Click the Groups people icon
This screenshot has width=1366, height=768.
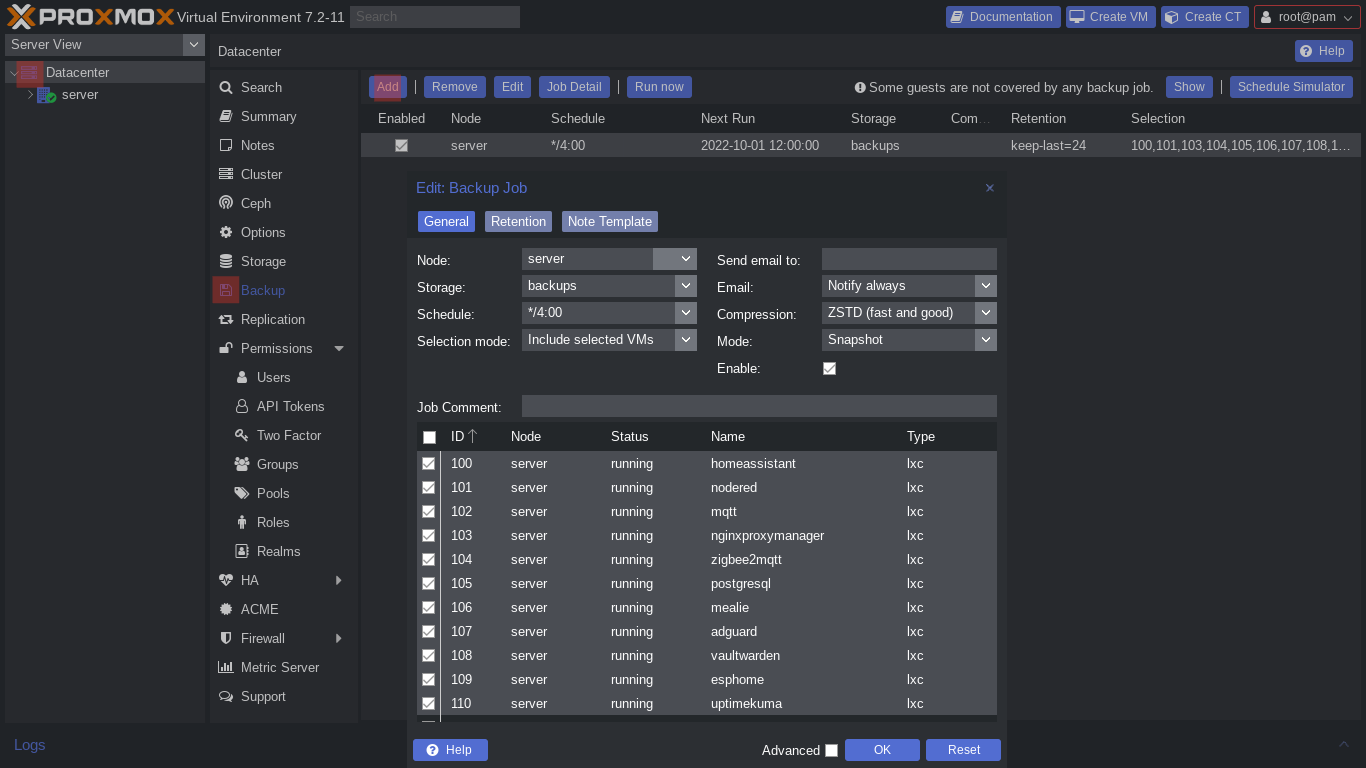tap(242, 464)
